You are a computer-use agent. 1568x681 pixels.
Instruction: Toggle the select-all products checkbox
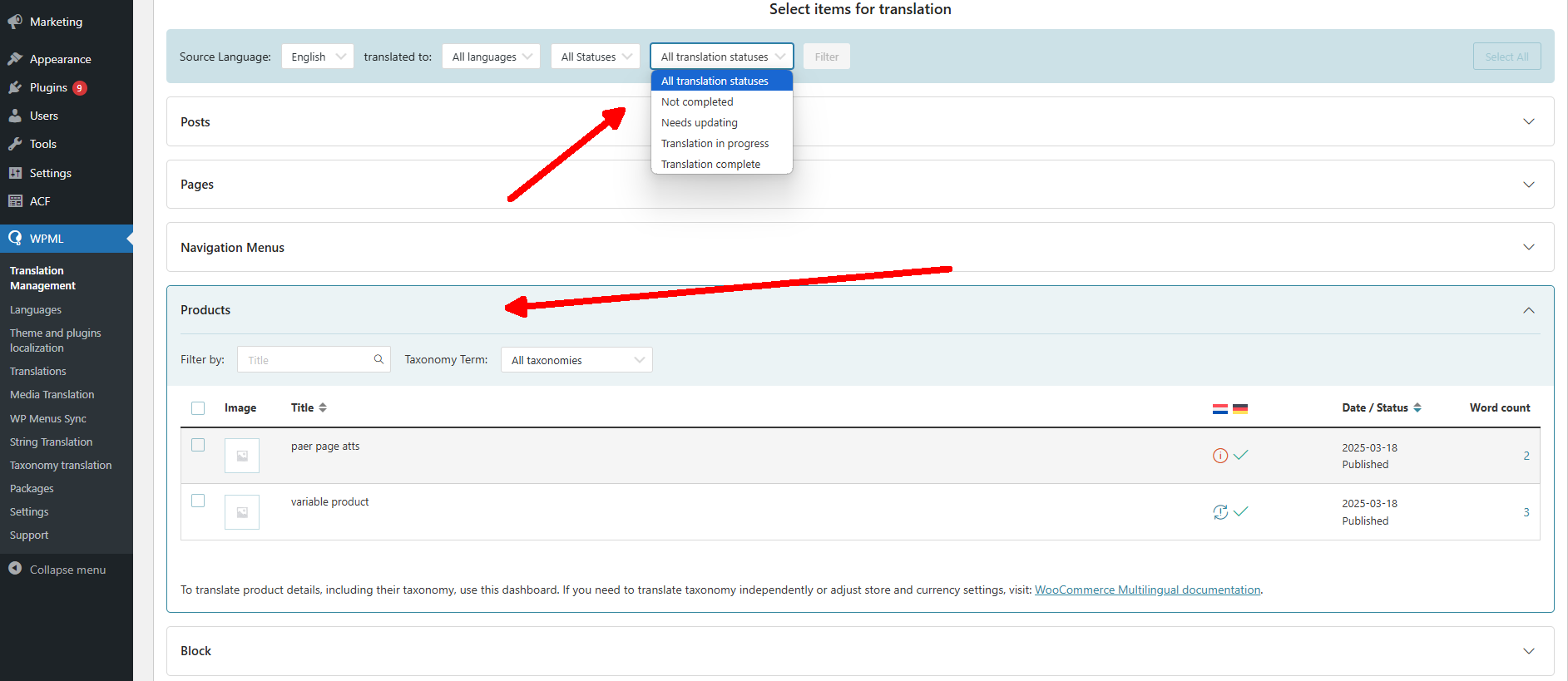pyautogui.click(x=198, y=408)
